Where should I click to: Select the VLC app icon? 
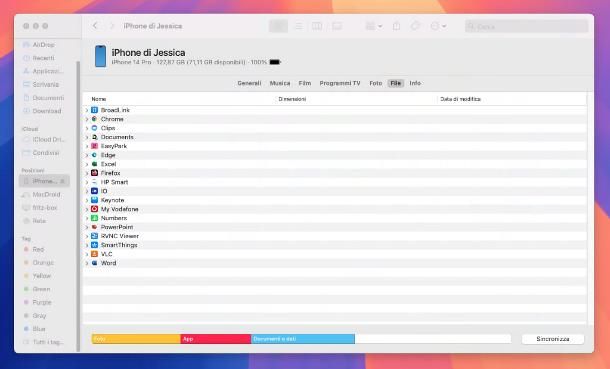click(x=95, y=254)
